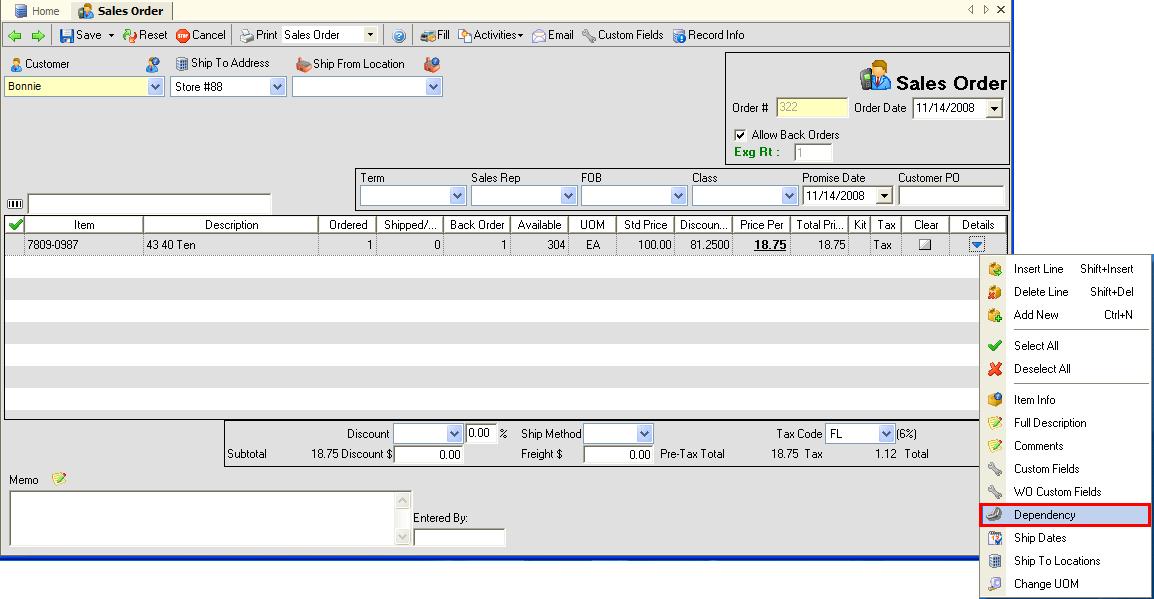Check the Clear box for item 7809-0987
The height and width of the screenshot is (599, 1154).
(925, 244)
